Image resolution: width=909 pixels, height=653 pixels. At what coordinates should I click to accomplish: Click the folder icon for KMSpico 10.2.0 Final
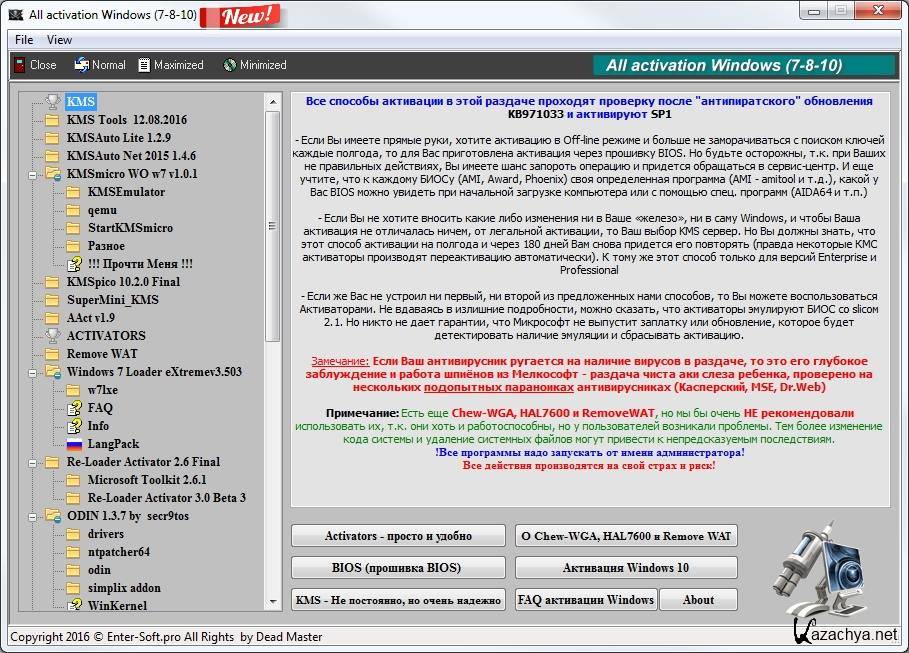coord(52,282)
